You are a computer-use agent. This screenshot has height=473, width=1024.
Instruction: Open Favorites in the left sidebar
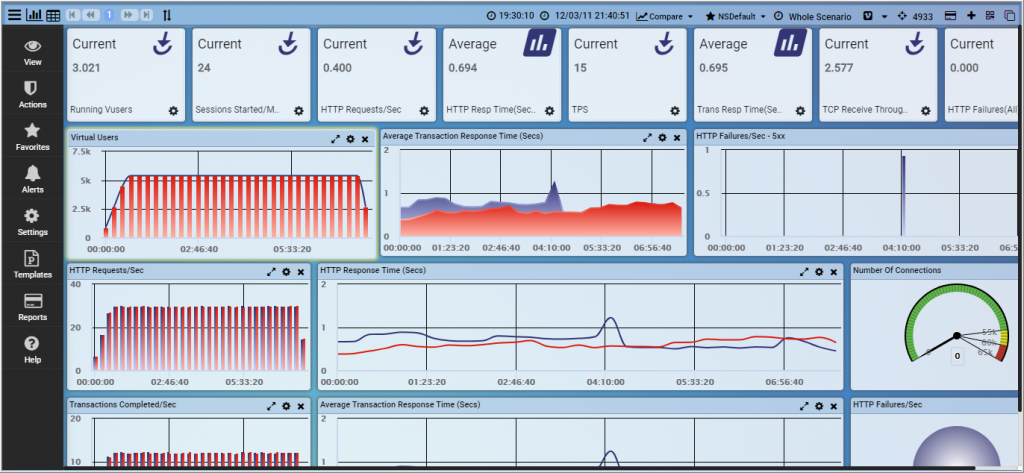tap(32, 137)
